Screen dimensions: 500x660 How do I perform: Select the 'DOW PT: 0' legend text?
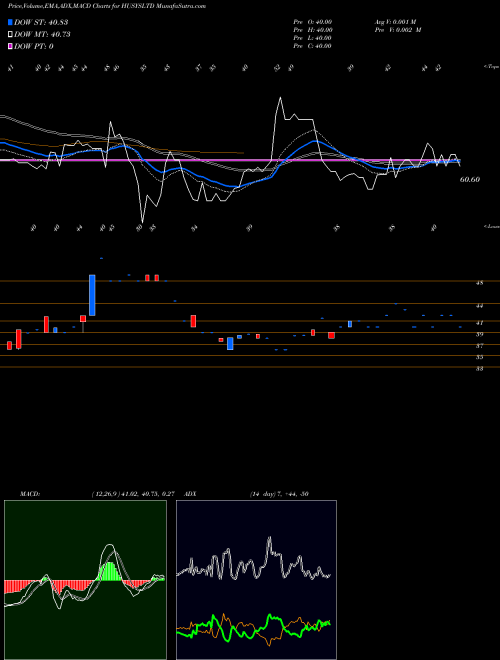pyautogui.click(x=34, y=46)
